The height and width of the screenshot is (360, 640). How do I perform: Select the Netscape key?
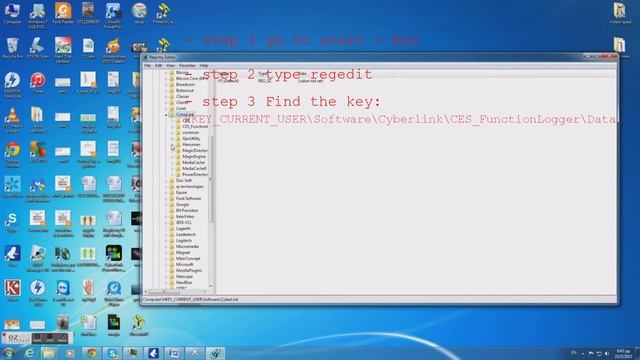click(184, 276)
